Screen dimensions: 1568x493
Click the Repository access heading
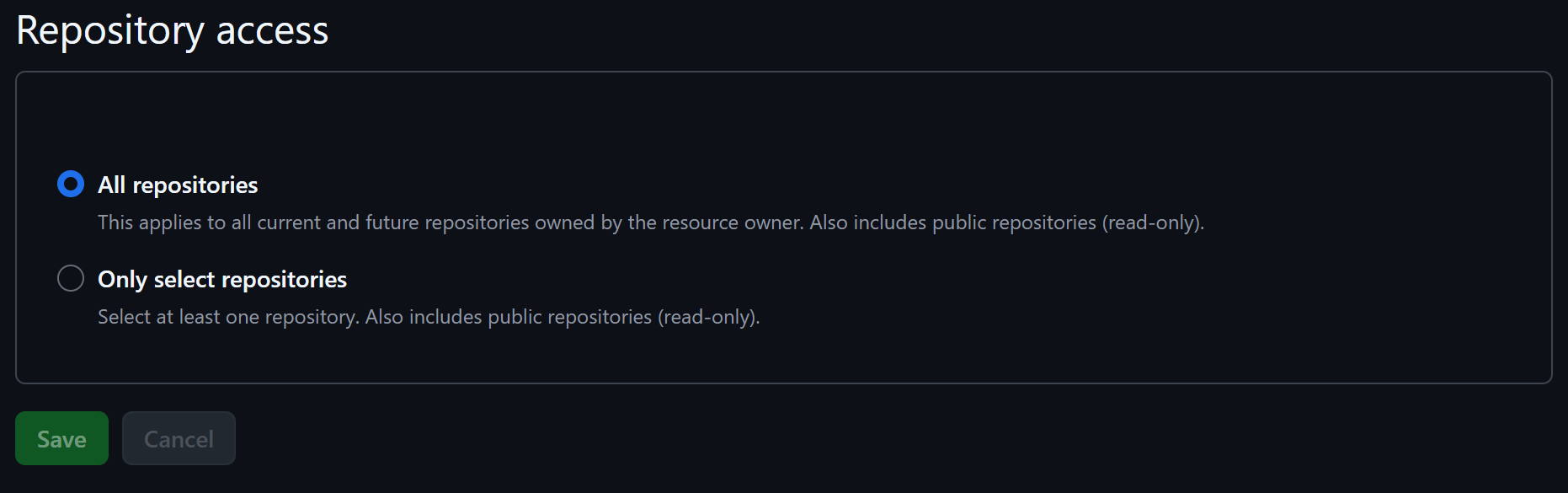click(173, 30)
